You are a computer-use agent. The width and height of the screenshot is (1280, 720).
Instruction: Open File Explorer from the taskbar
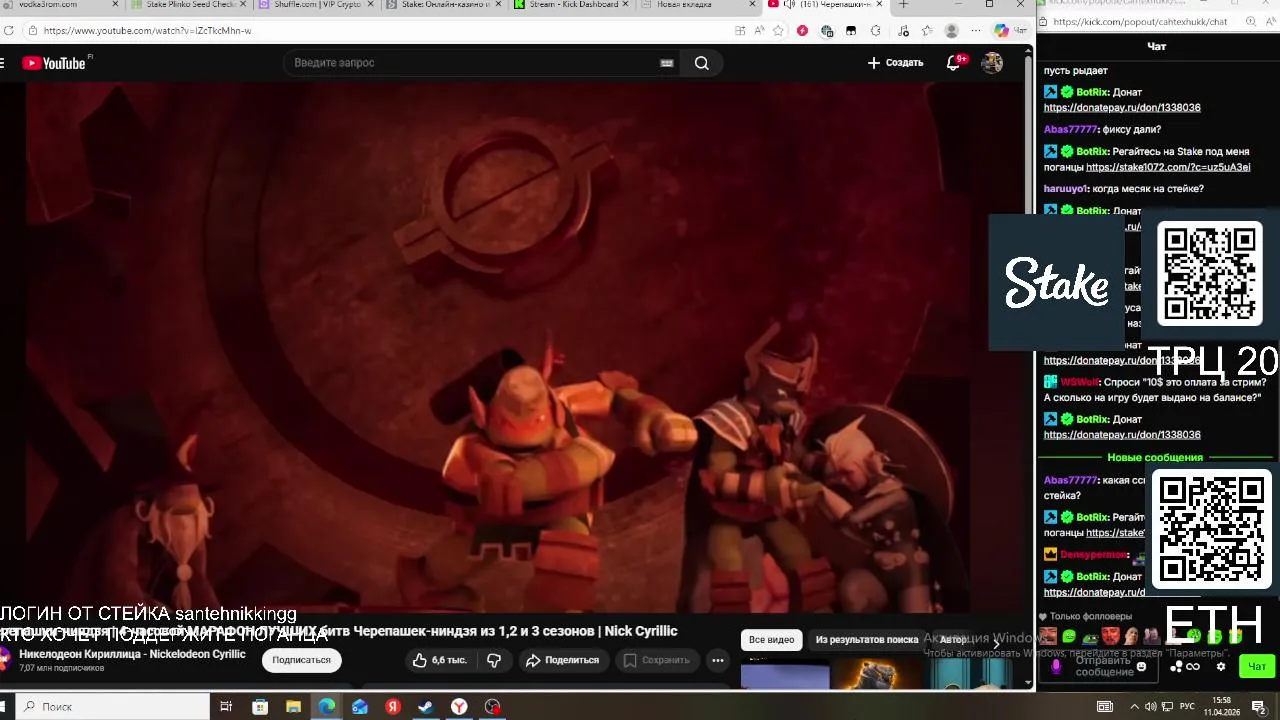pyautogui.click(x=293, y=706)
